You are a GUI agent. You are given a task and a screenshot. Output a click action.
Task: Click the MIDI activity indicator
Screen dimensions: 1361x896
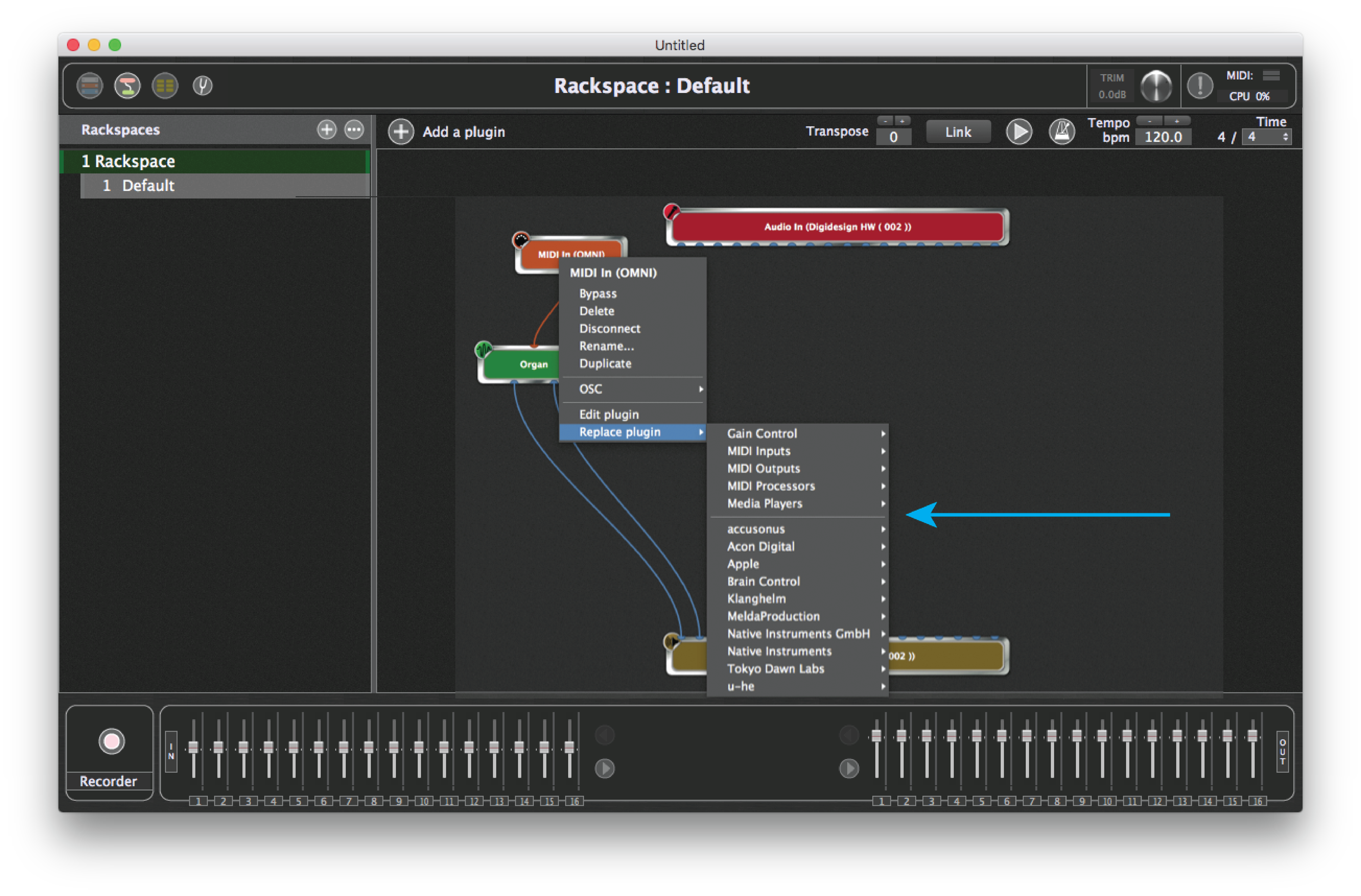click(1271, 75)
